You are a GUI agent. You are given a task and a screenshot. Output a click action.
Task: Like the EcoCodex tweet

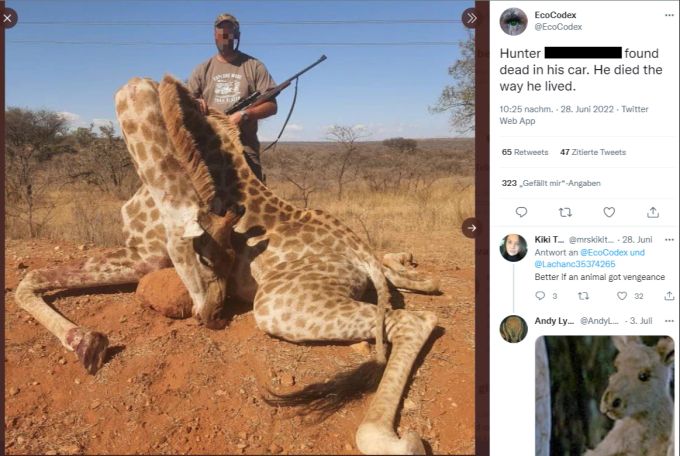click(x=609, y=212)
